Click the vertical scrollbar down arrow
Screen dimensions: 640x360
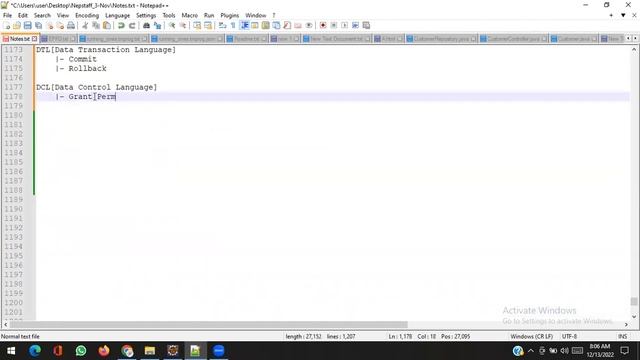coord(634,316)
